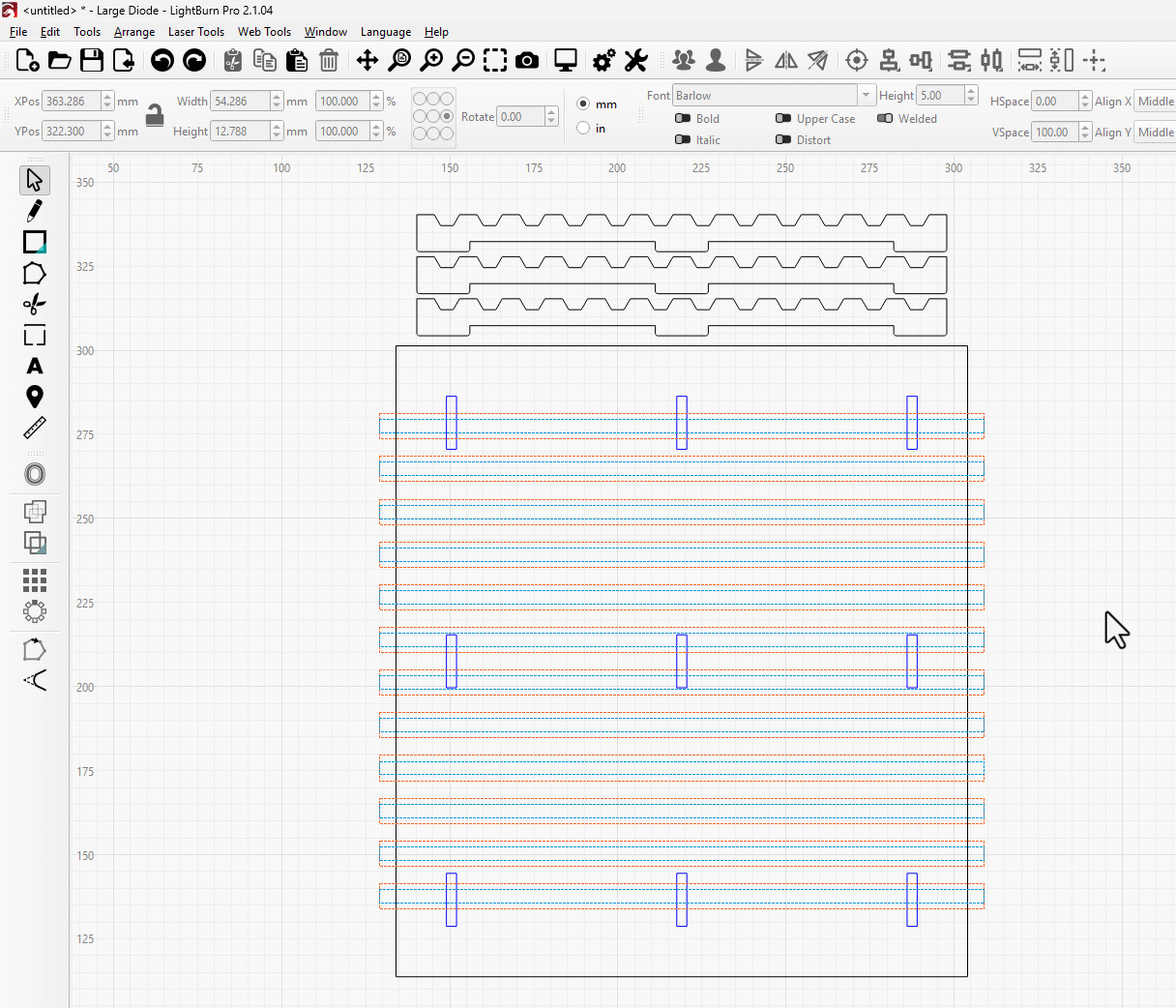
Task: Adjust the font Height spinner
Action: 971,95
